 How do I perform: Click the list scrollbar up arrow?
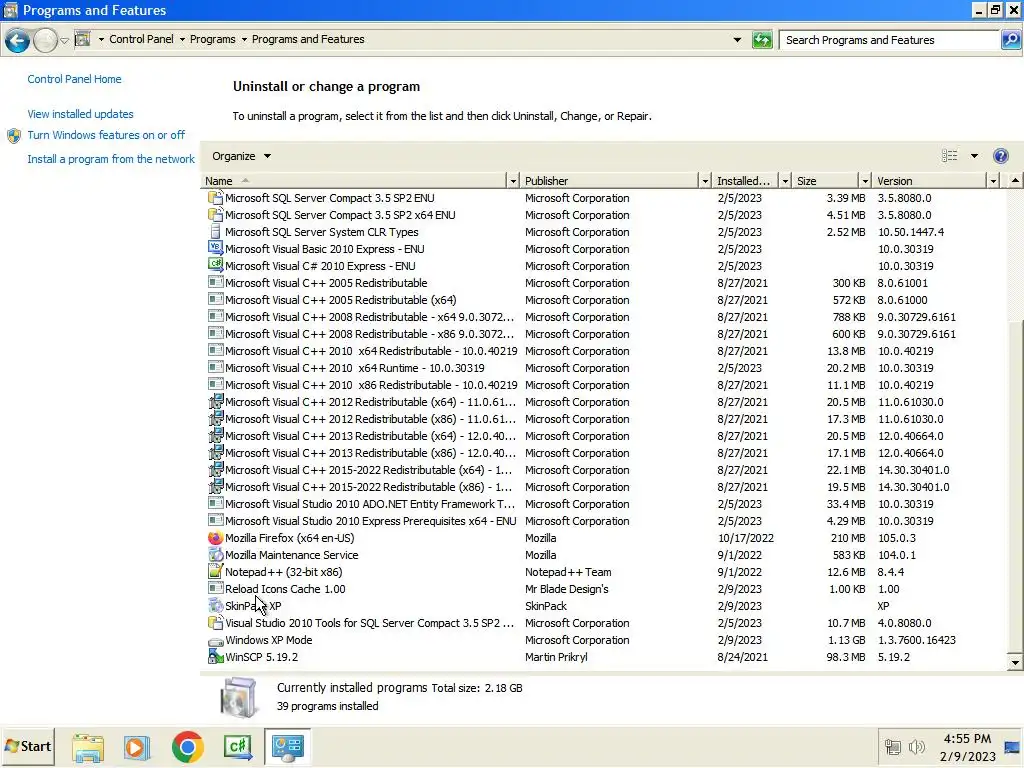click(1015, 180)
